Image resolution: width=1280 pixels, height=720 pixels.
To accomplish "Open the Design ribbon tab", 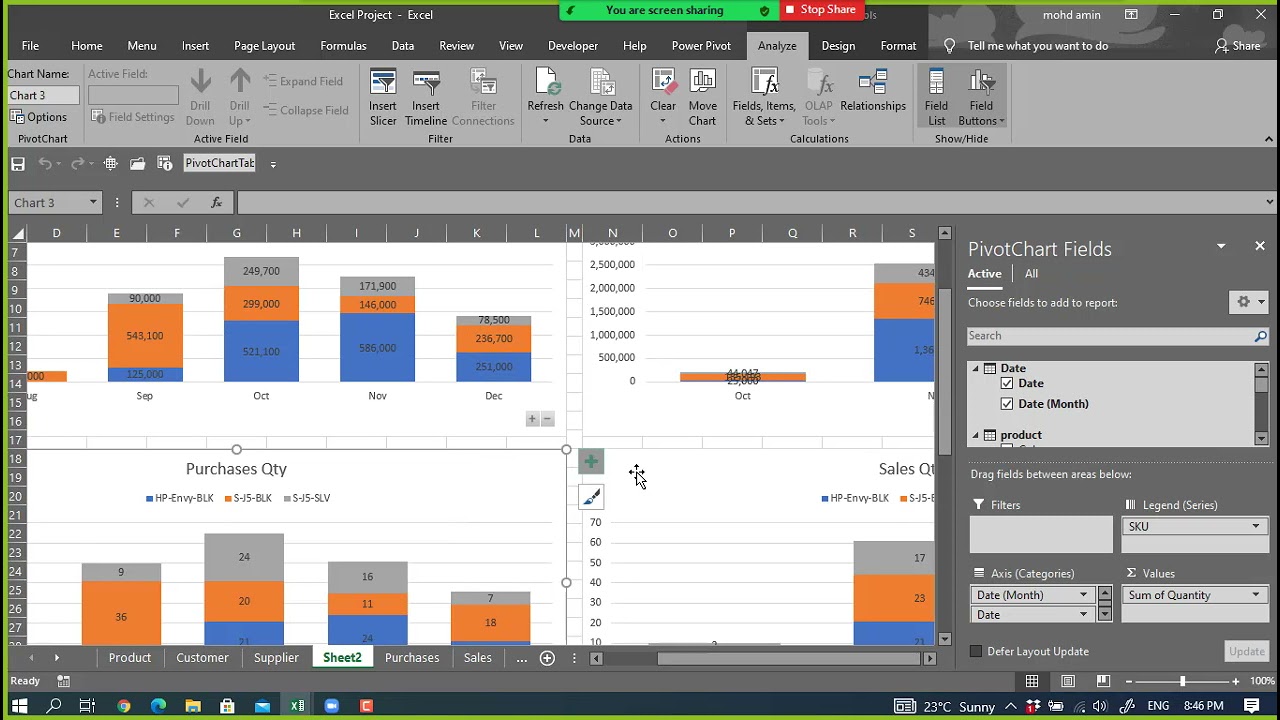I will 838,46.
